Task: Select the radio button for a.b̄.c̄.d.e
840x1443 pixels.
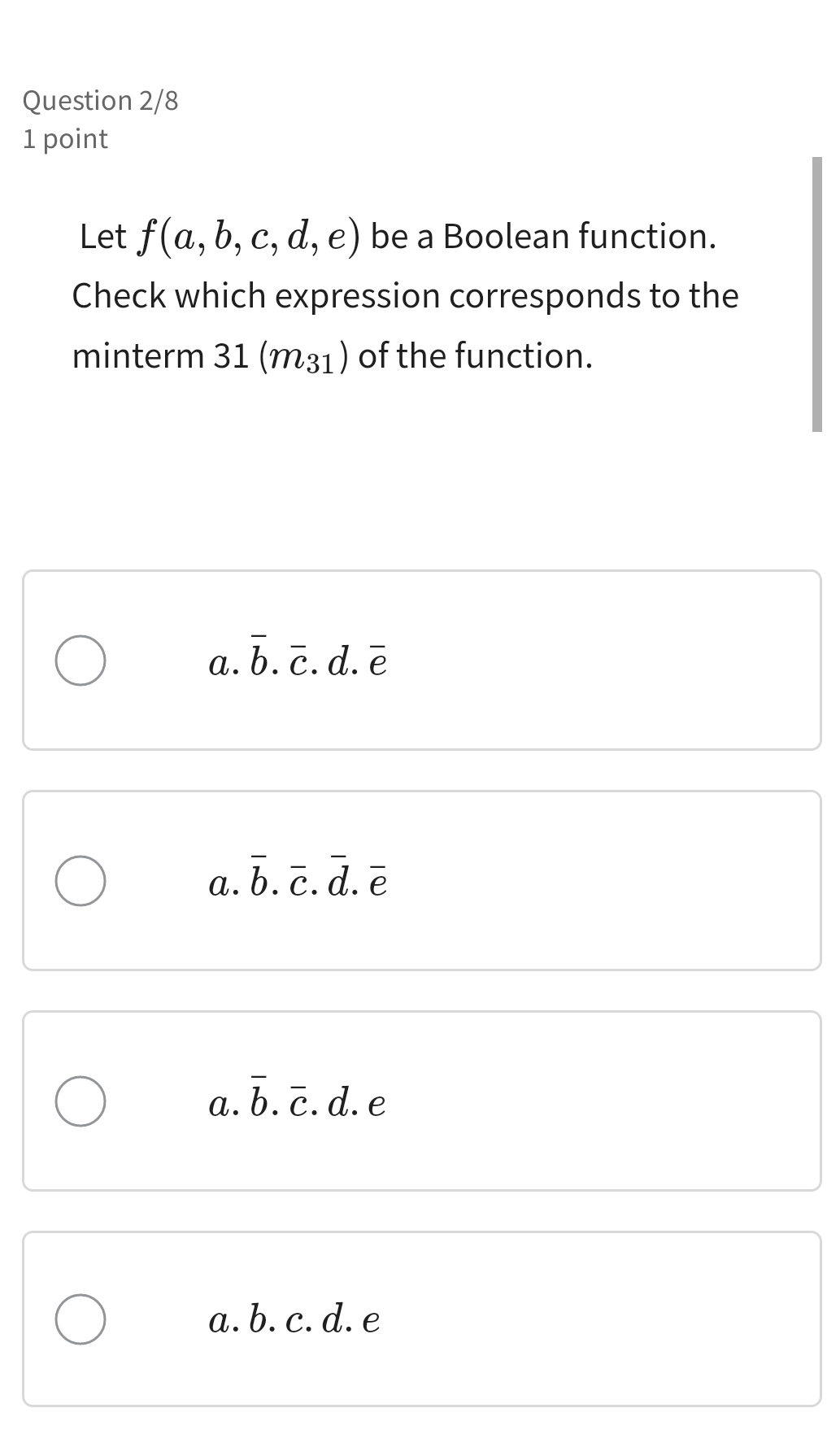Action: tap(80, 1101)
